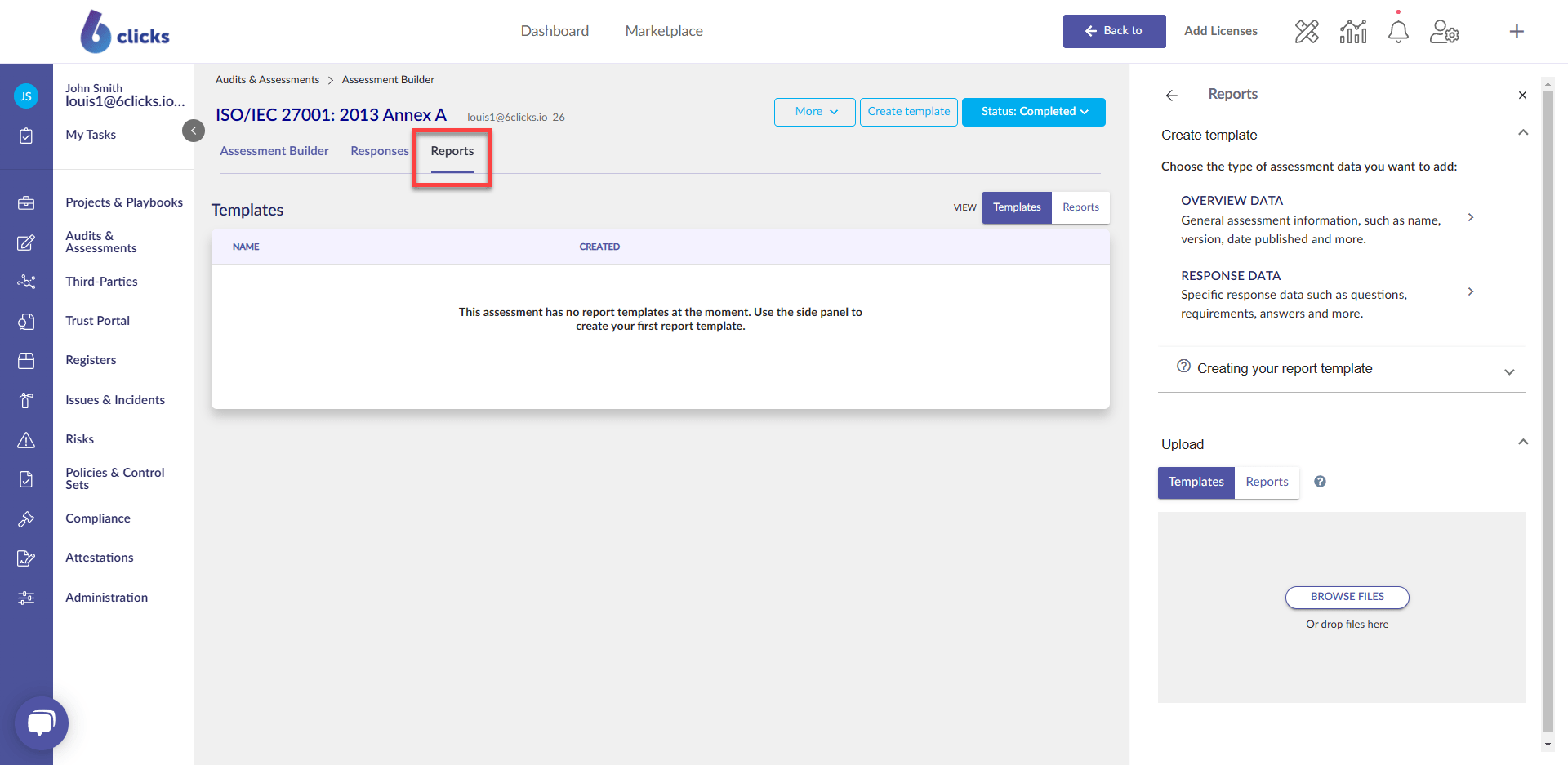This screenshot has height=765, width=1568.
Task: Click the plus icon in header
Action: pyautogui.click(x=1517, y=32)
